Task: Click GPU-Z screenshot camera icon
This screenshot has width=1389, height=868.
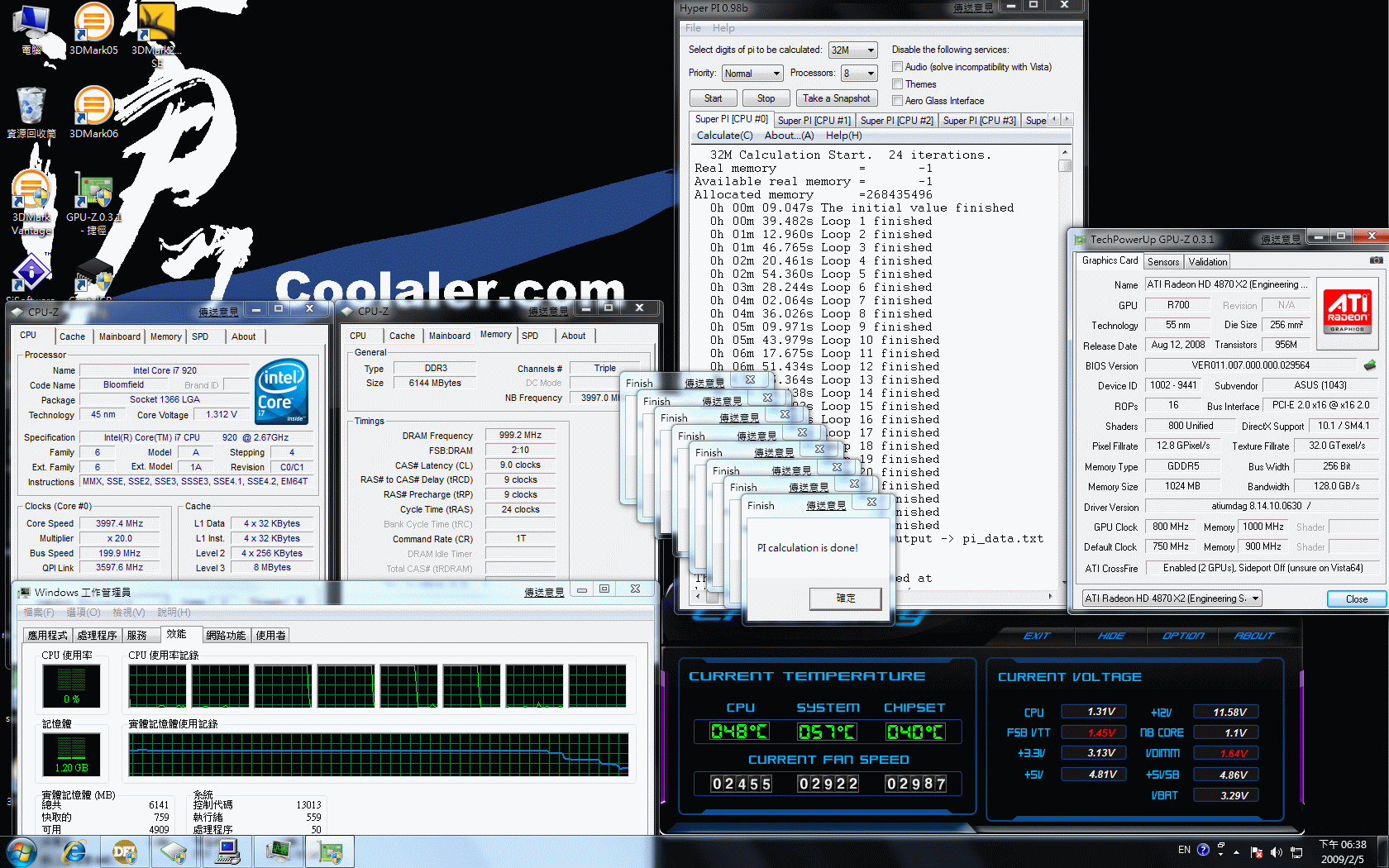Action: tap(1376, 260)
